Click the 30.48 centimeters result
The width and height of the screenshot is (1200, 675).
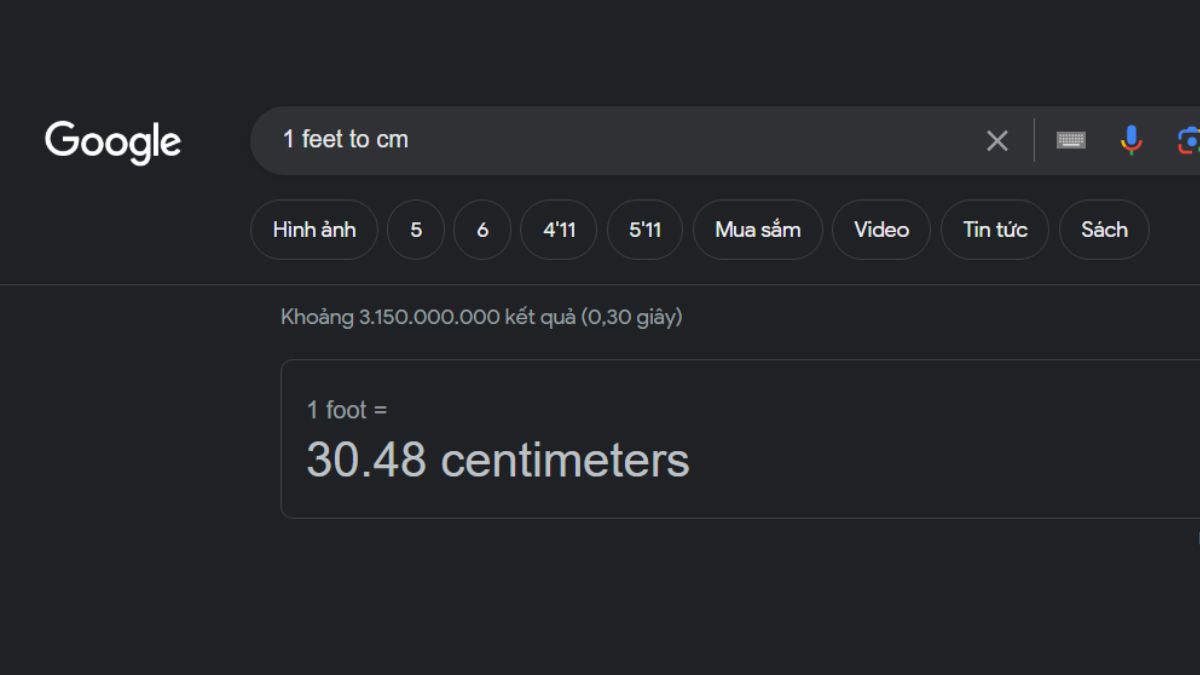tap(498, 461)
